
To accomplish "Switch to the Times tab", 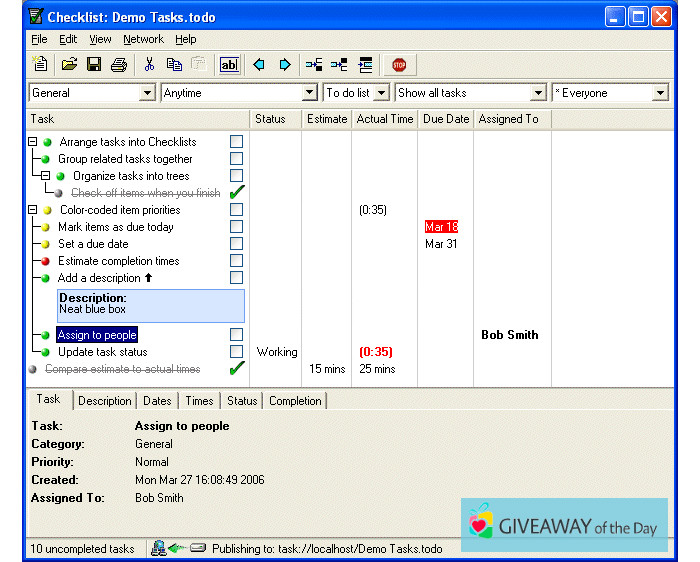I will (199, 401).
